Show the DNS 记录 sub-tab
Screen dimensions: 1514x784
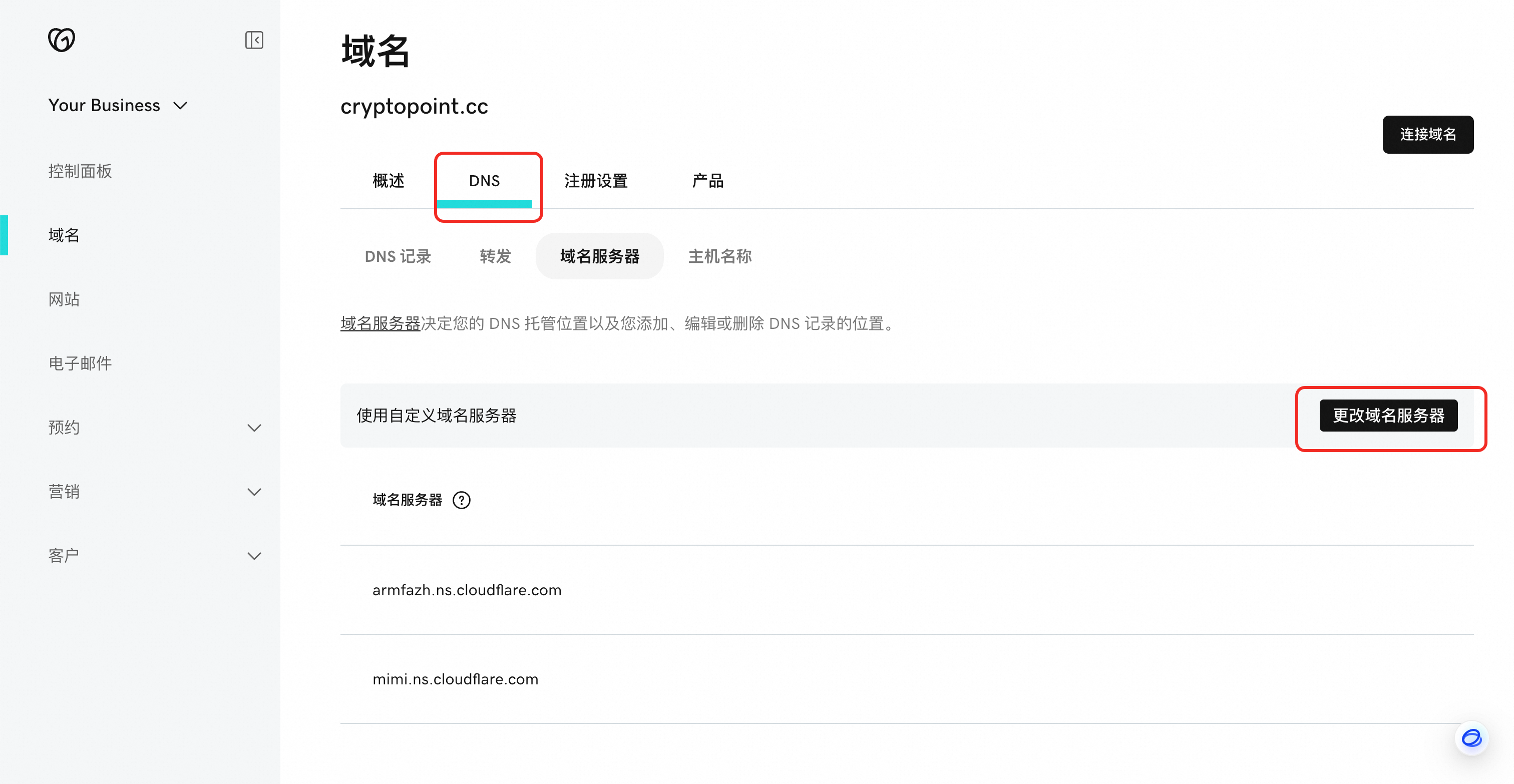398,256
